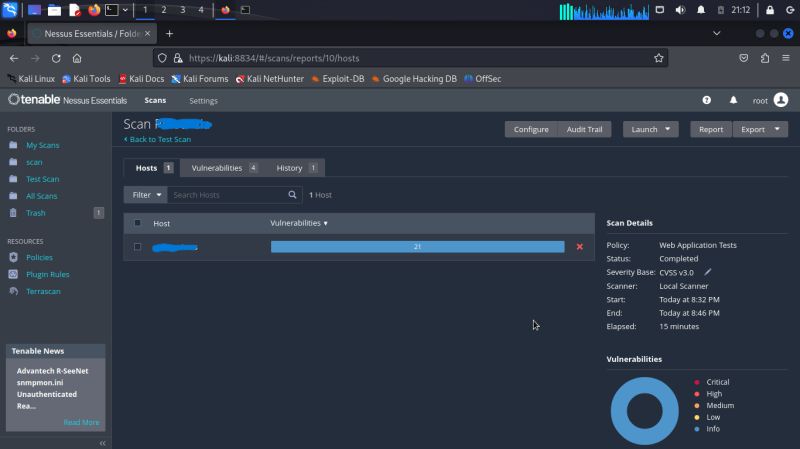
Task: Tick the checkbox for the scanned host row
Action: tap(138, 247)
